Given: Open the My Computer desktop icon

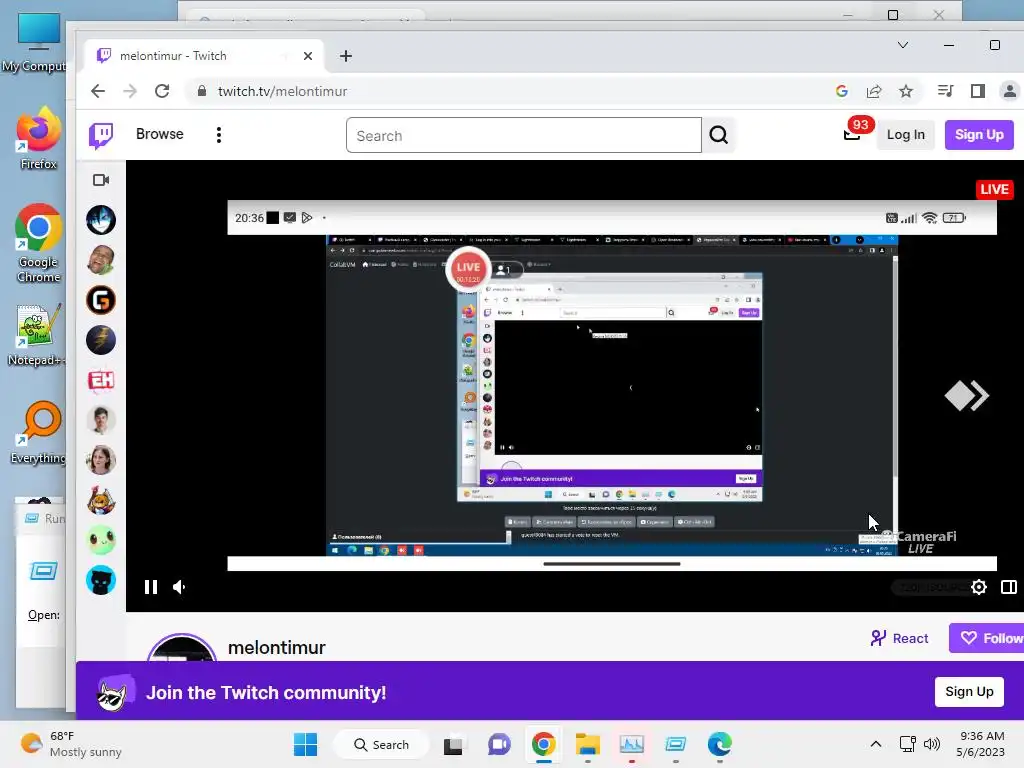Looking at the screenshot, I should [x=36, y=41].
